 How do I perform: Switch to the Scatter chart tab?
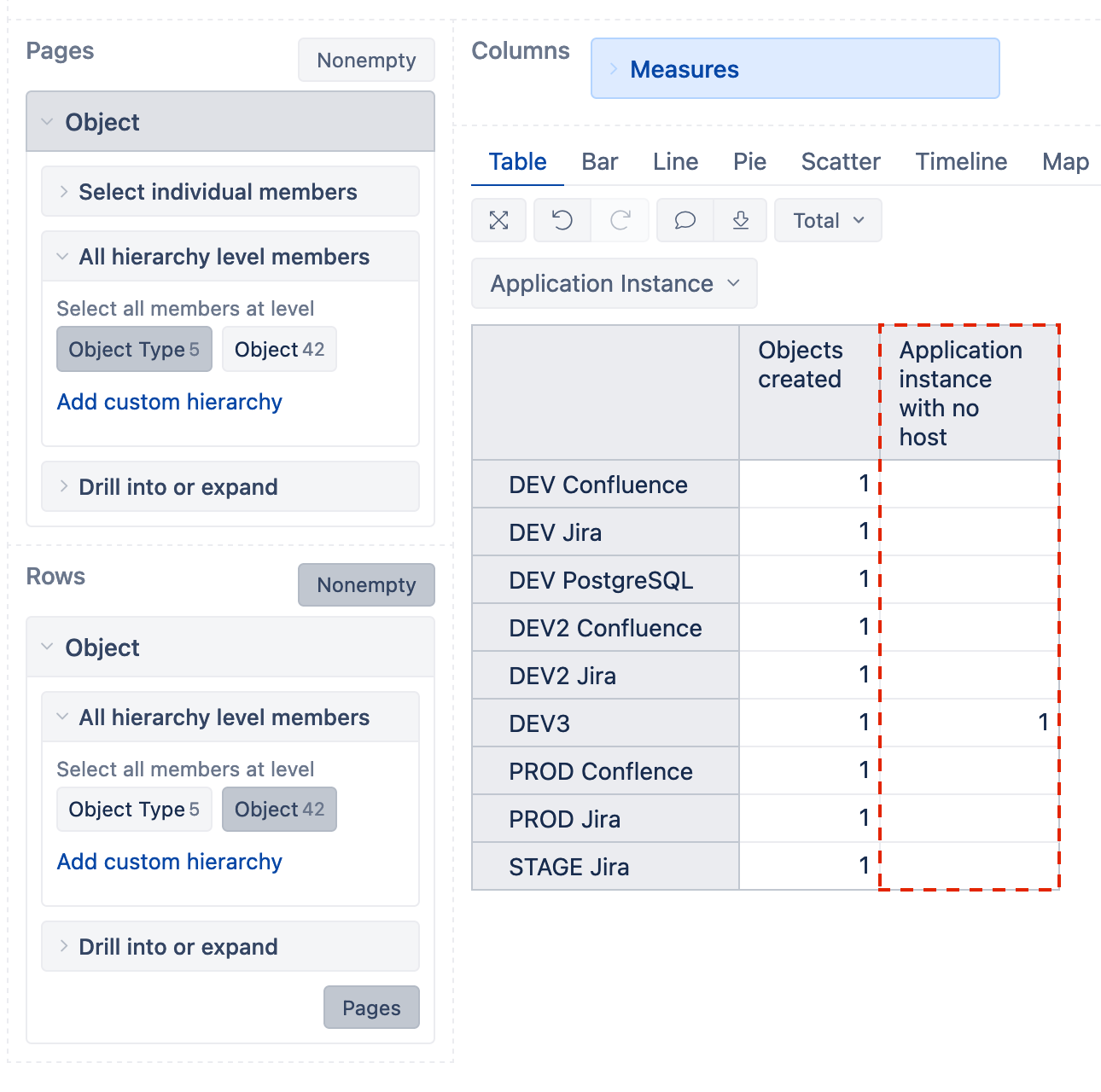(x=841, y=161)
